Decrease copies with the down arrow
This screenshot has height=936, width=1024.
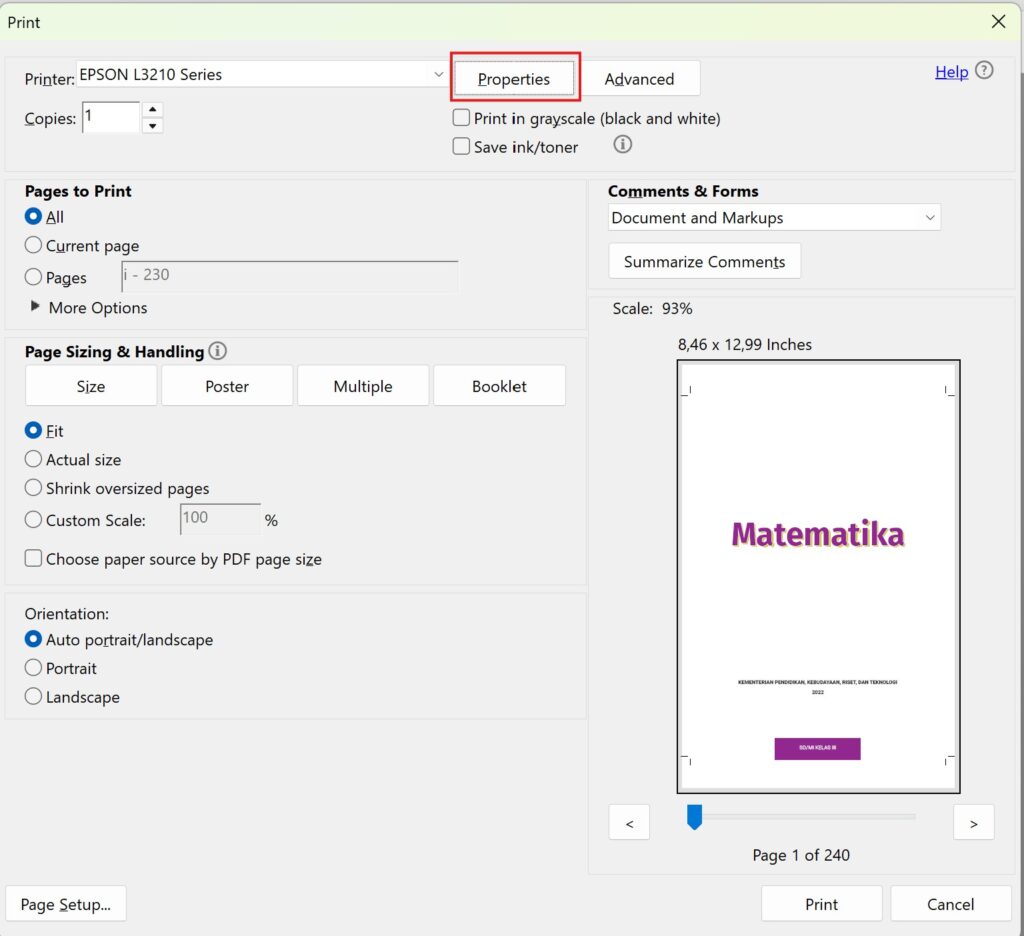point(152,126)
